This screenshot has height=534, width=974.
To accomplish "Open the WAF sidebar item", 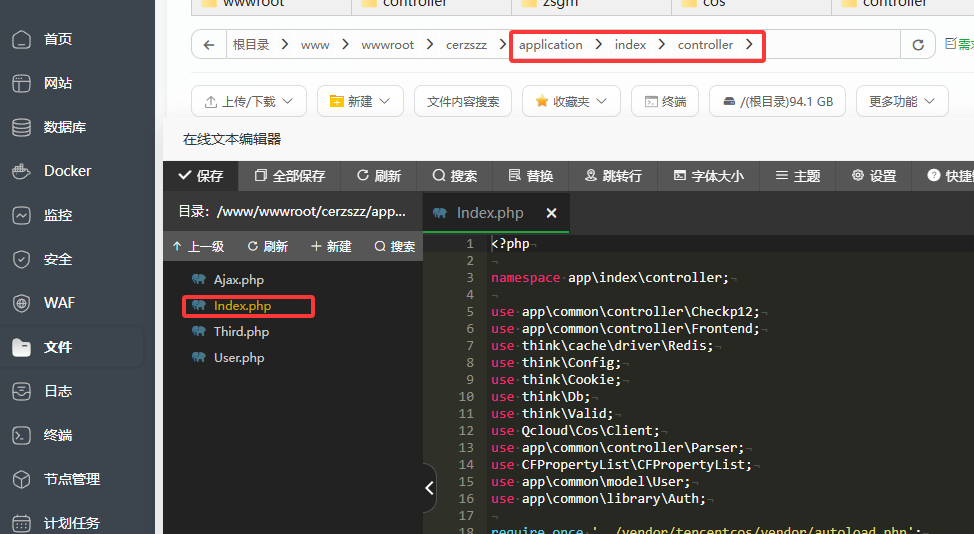I will [x=59, y=303].
